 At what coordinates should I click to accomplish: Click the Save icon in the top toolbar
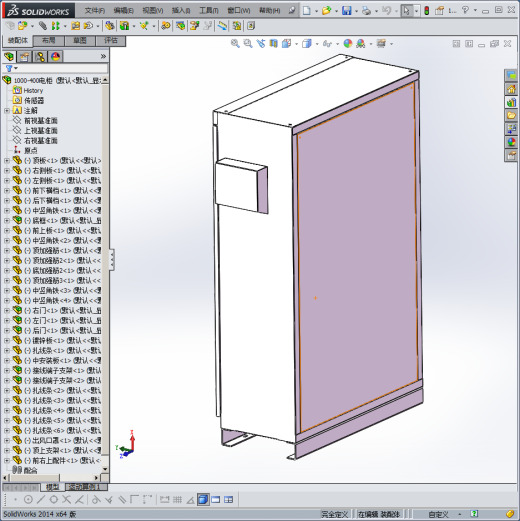coord(347,11)
